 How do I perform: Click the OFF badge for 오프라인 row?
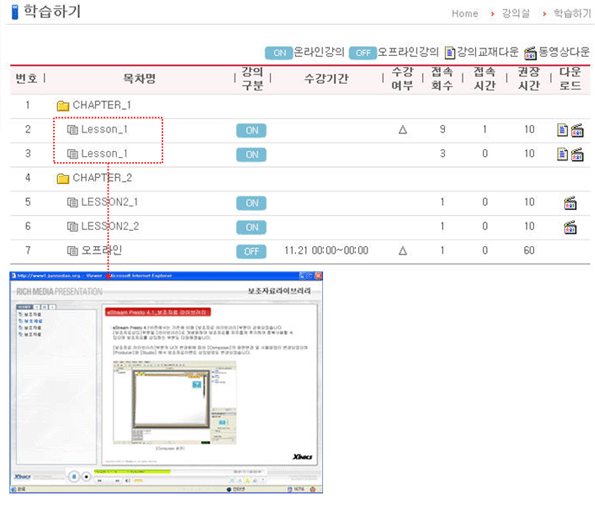pyautogui.click(x=251, y=251)
